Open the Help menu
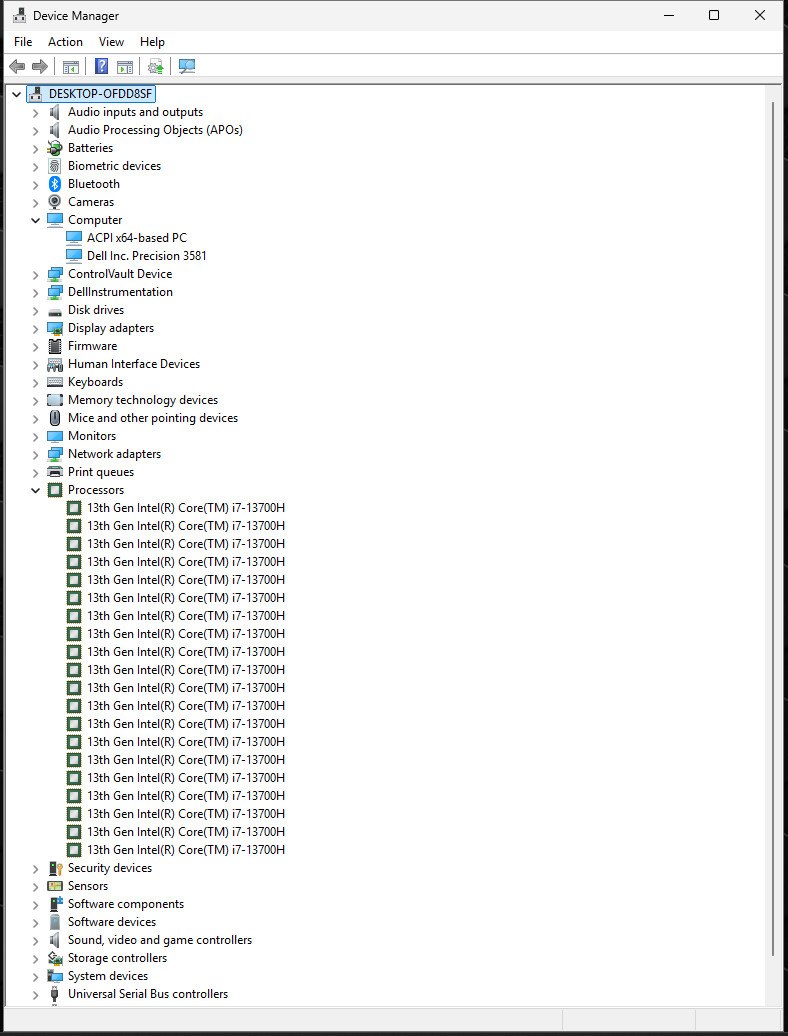The height and width of the screenshot is (1036, 788). (152, 42)
